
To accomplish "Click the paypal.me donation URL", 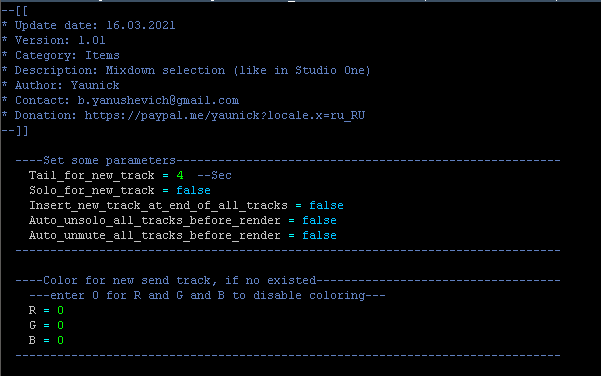I will point(225,115).
